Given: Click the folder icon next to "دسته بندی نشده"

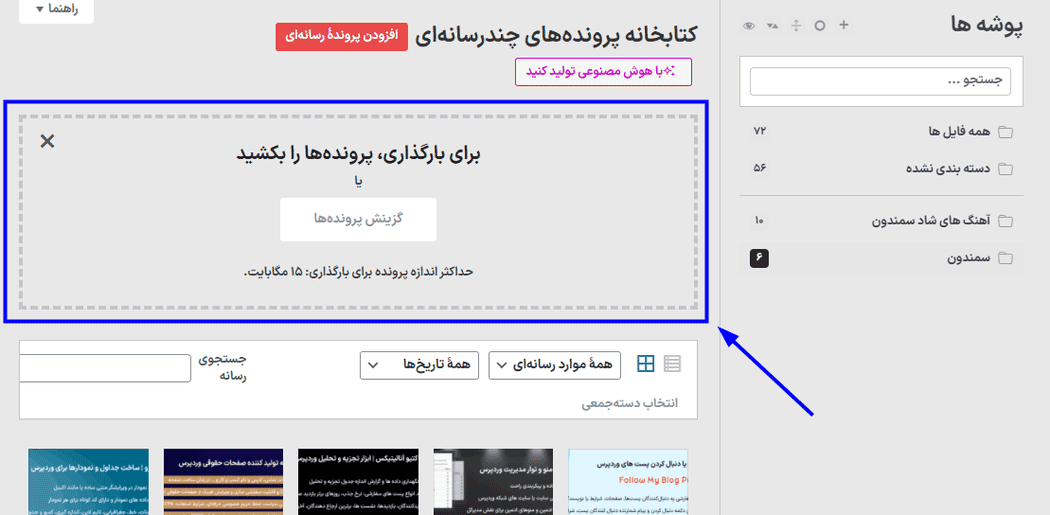Looking at the screenshot, I should [1005, 168].
